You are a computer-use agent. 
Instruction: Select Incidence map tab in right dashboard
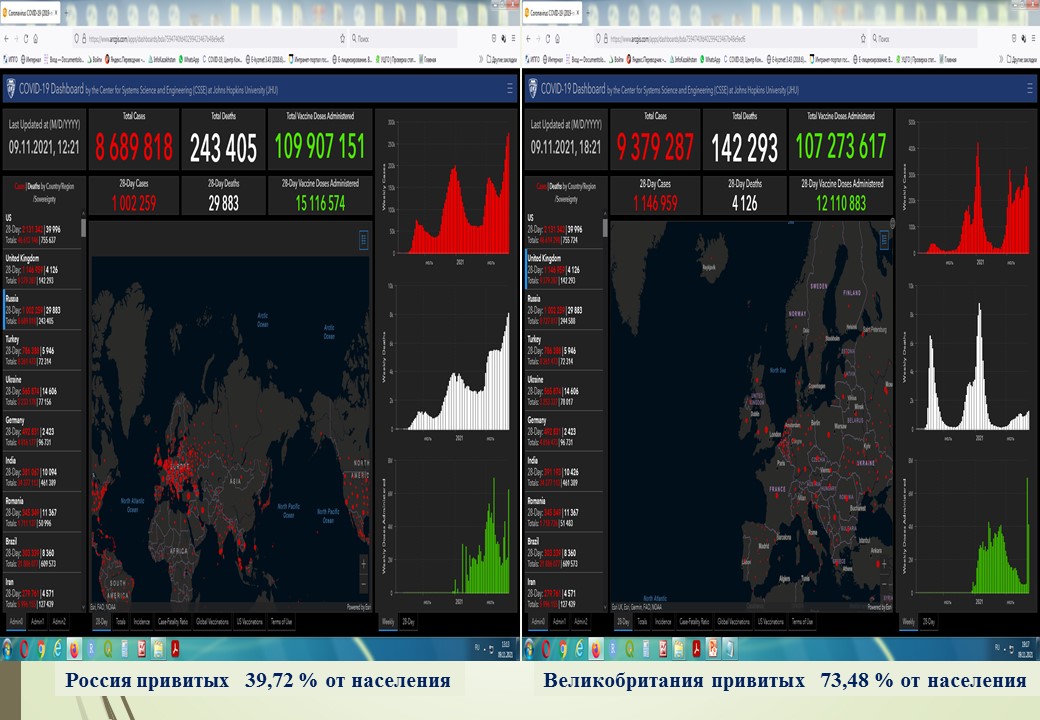663,622
